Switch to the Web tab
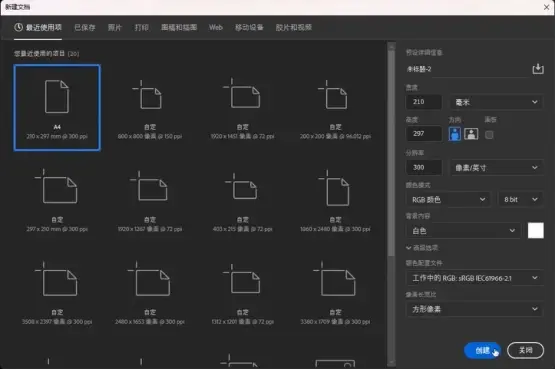The image size is (555, 370). [x=216, y=27]
